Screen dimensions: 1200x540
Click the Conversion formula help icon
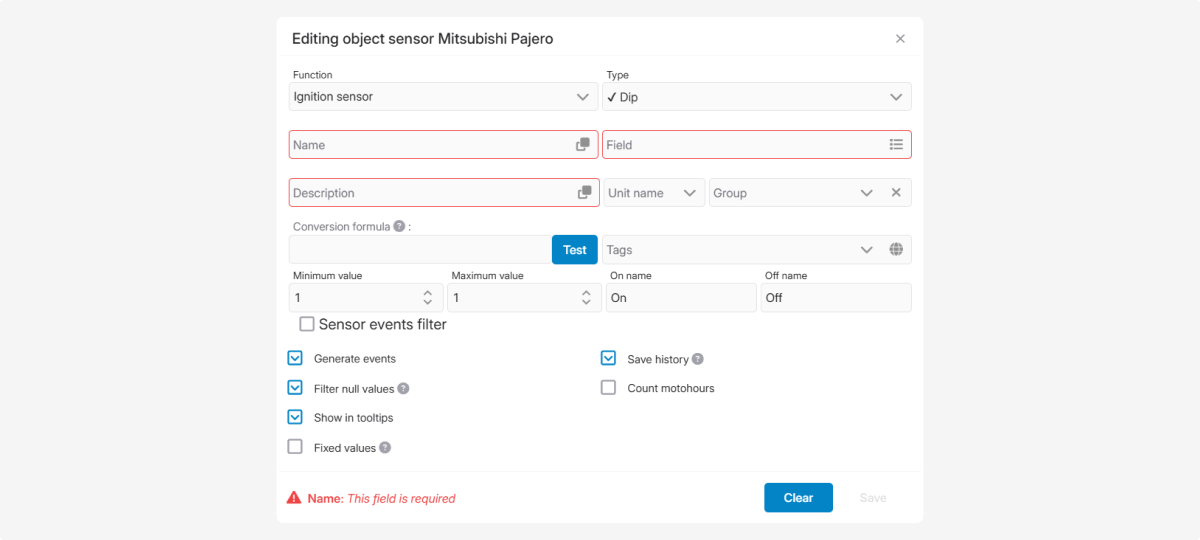click(399, 227)
